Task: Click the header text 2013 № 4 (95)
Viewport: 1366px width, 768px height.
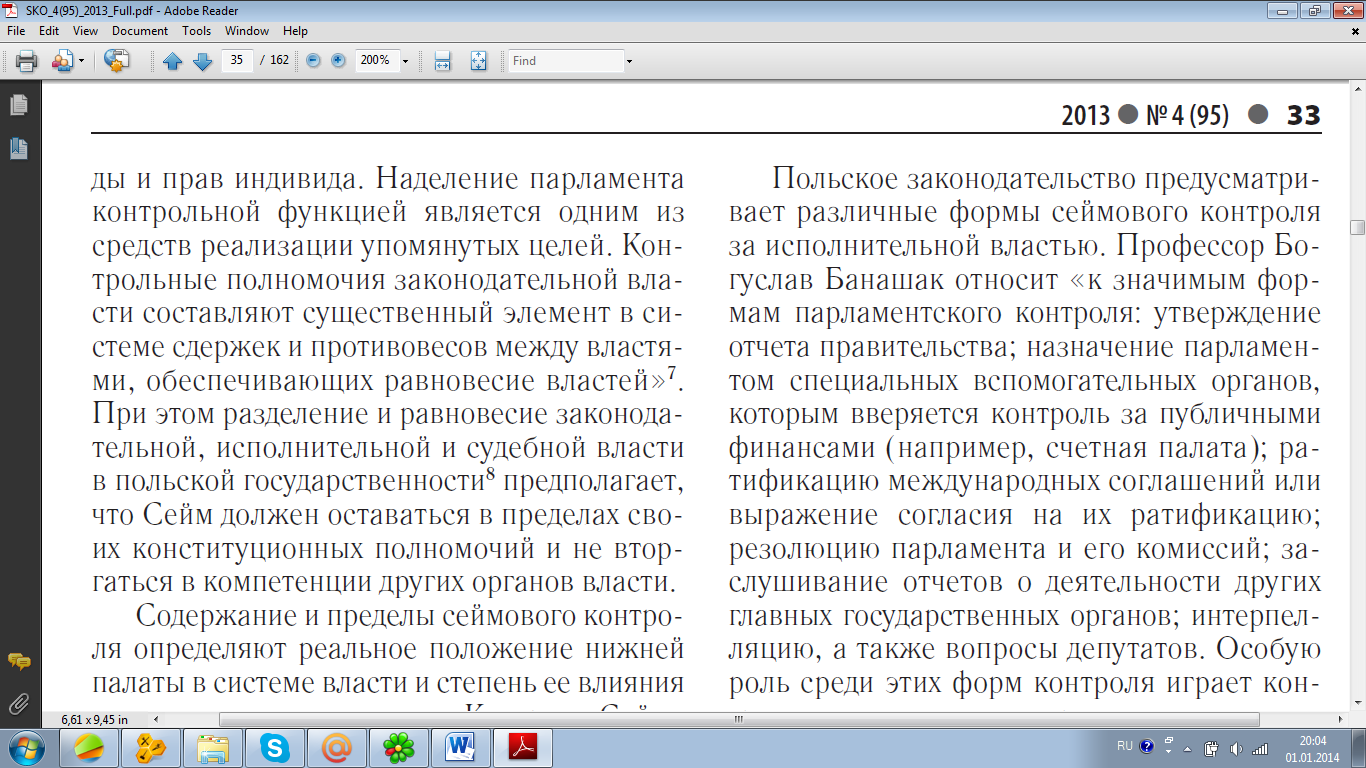Action: click(x=1145, y=115)
